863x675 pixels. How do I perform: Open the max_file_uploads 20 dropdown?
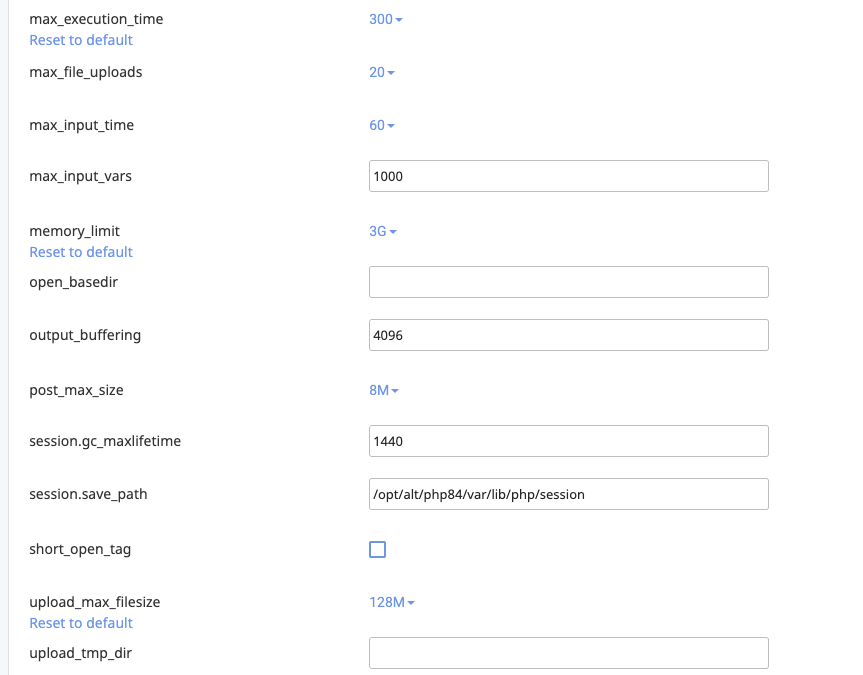tap(381, 72)
